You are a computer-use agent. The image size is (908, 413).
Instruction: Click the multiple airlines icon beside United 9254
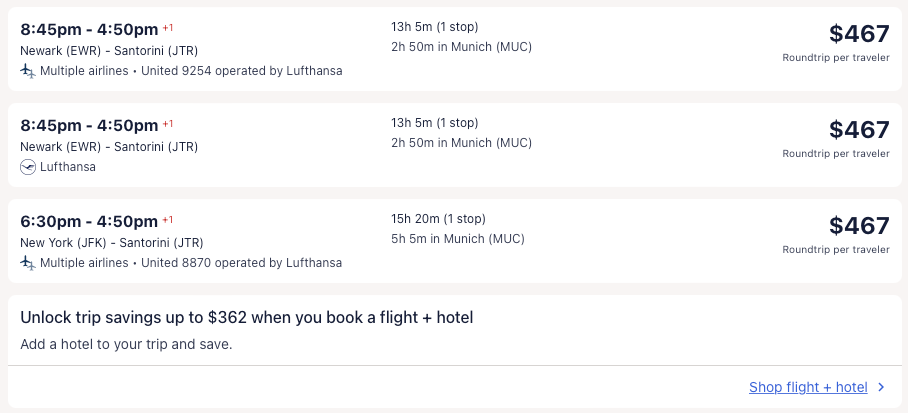pyautogui.click(x=27, y=71)
